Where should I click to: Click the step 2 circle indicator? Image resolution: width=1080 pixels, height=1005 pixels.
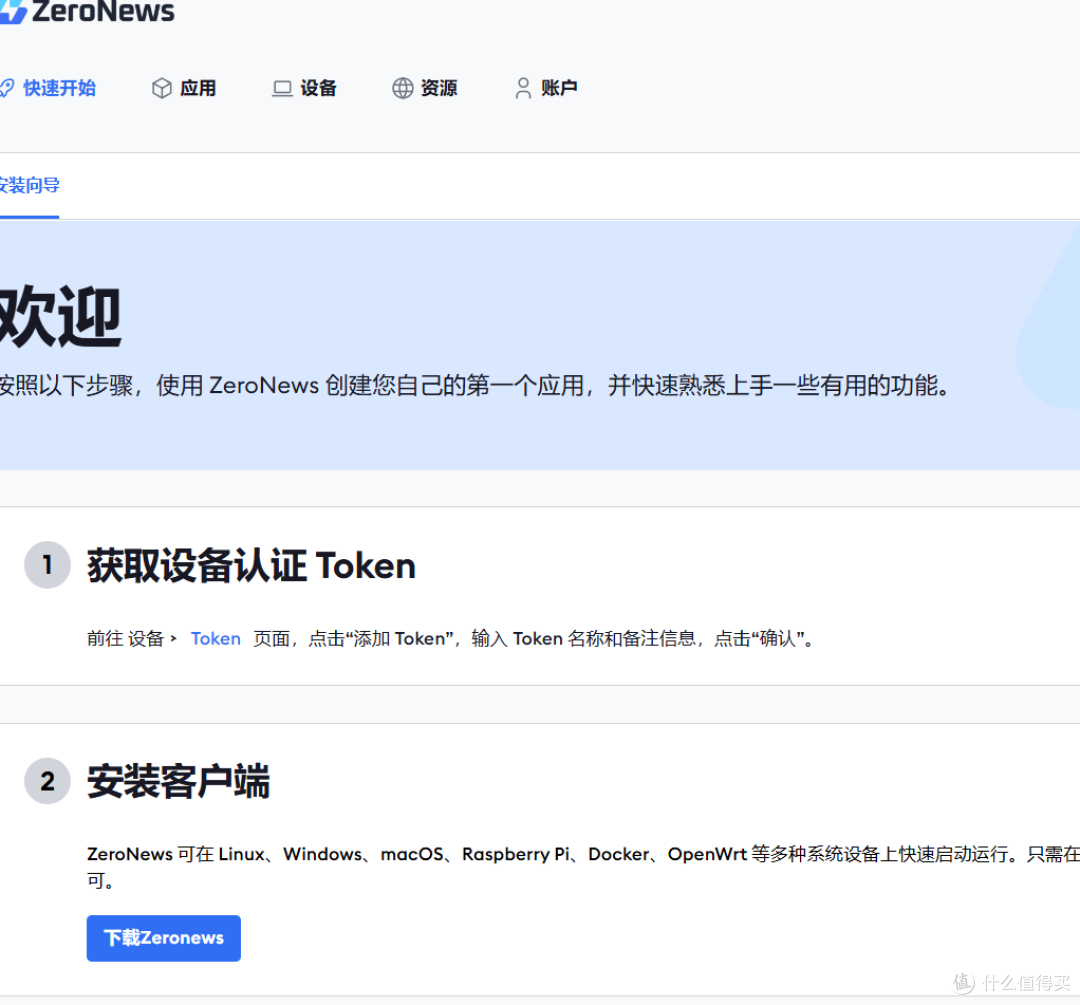click(47, 781)
